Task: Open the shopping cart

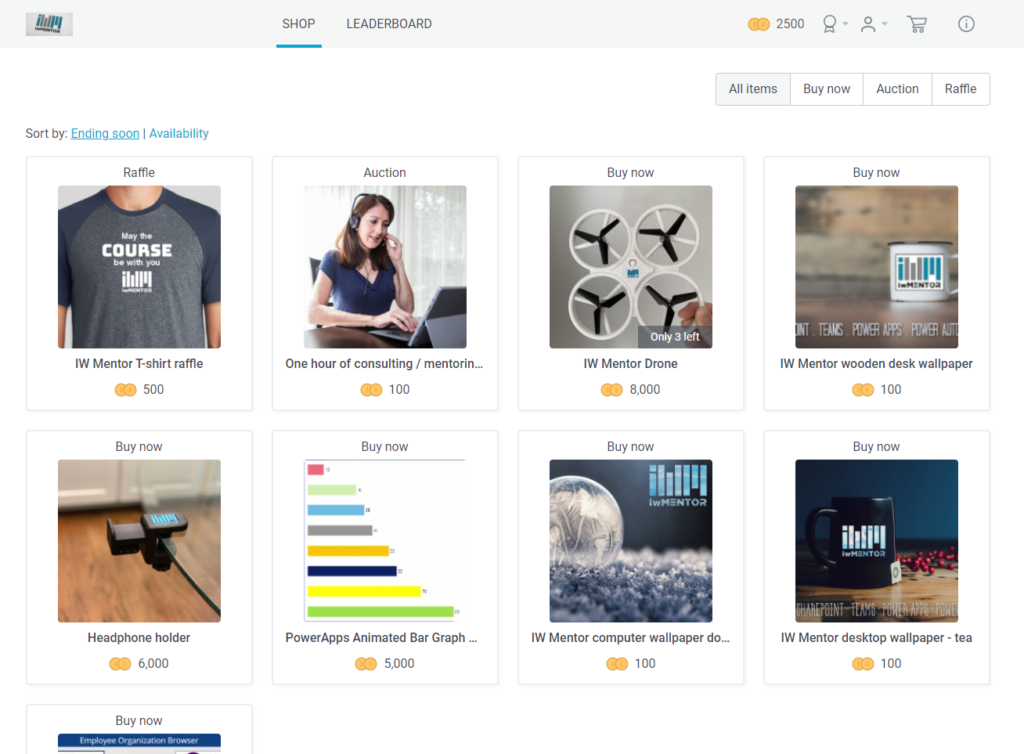Action: click(917, 24)
